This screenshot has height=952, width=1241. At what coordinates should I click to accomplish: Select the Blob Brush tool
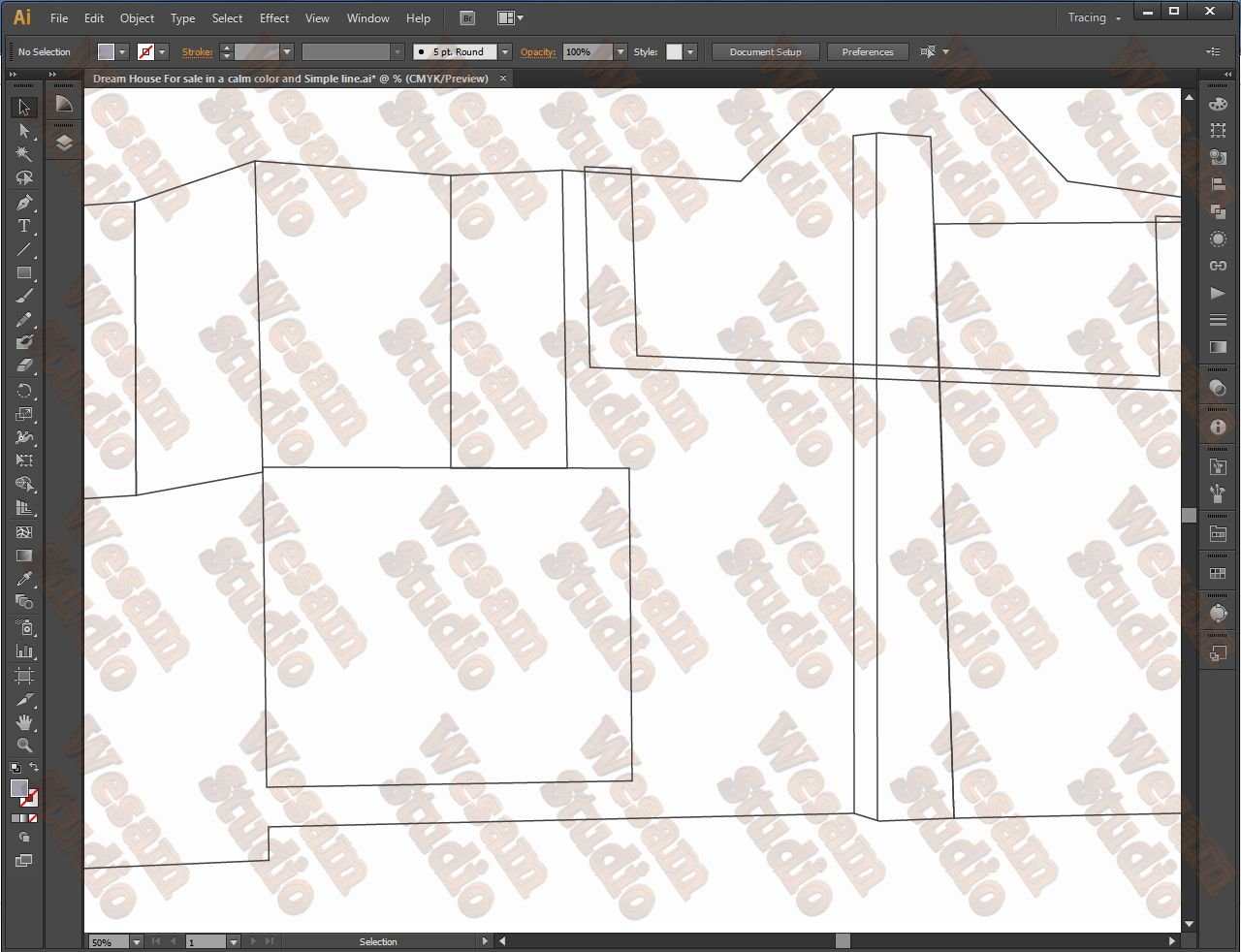[x=24, y=342]
